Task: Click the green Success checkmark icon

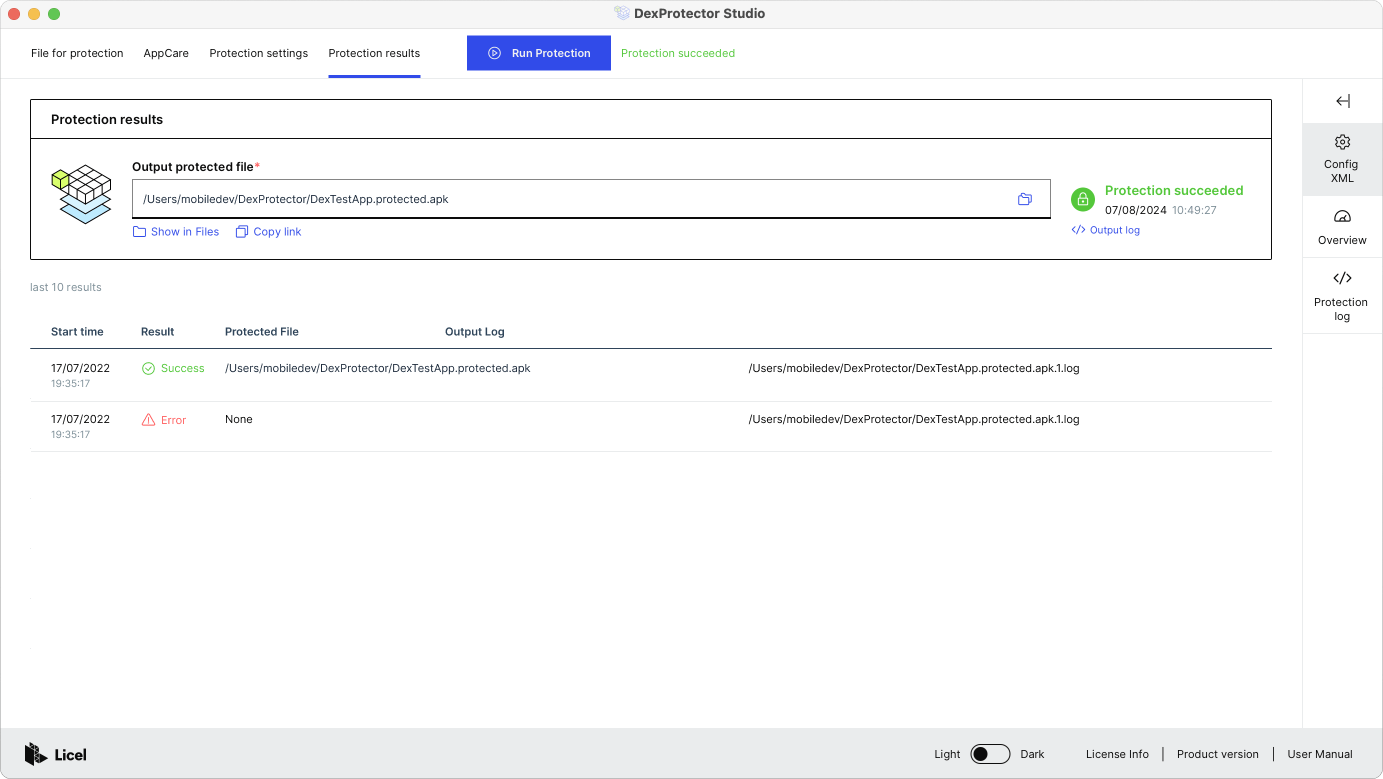Action: point(148,368)
